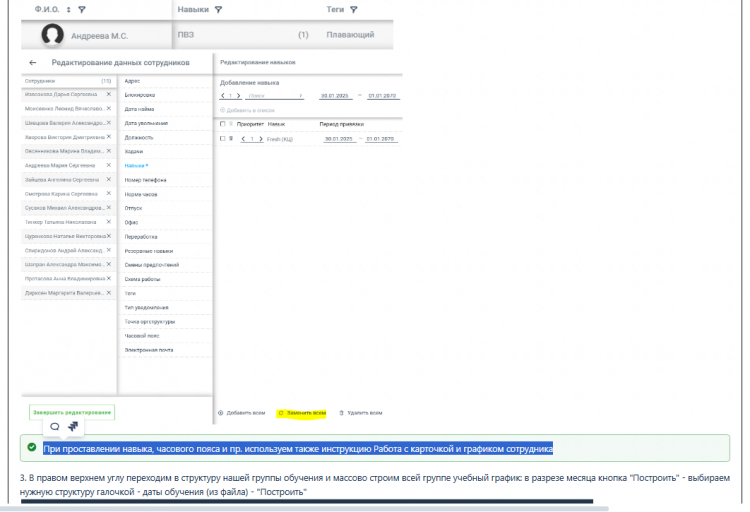750x512 pixels.
Task: Remove Смотрова Карина from the employee list
Action: pyautogui.click(x=109, y=193)
